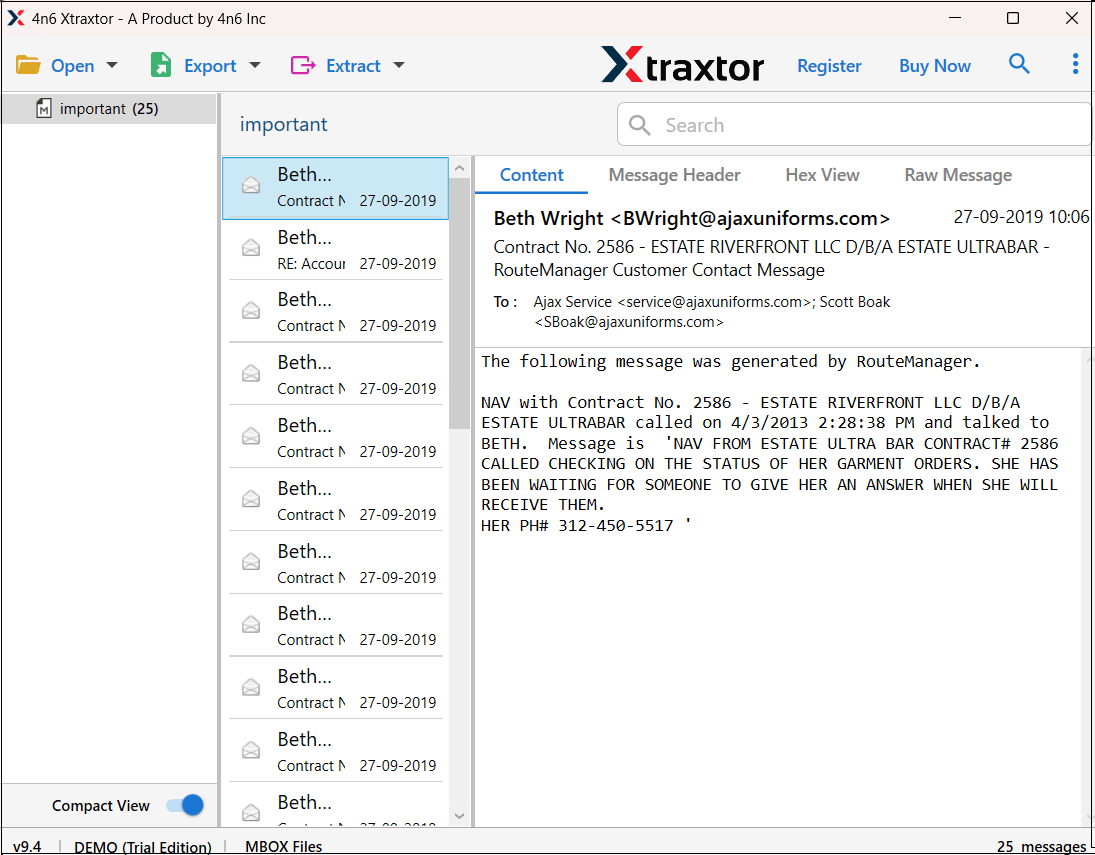Image resolution: width=1095 pixels, height=855 pixels.
Task: Click the Open folder icon
Action: (28, 64)
